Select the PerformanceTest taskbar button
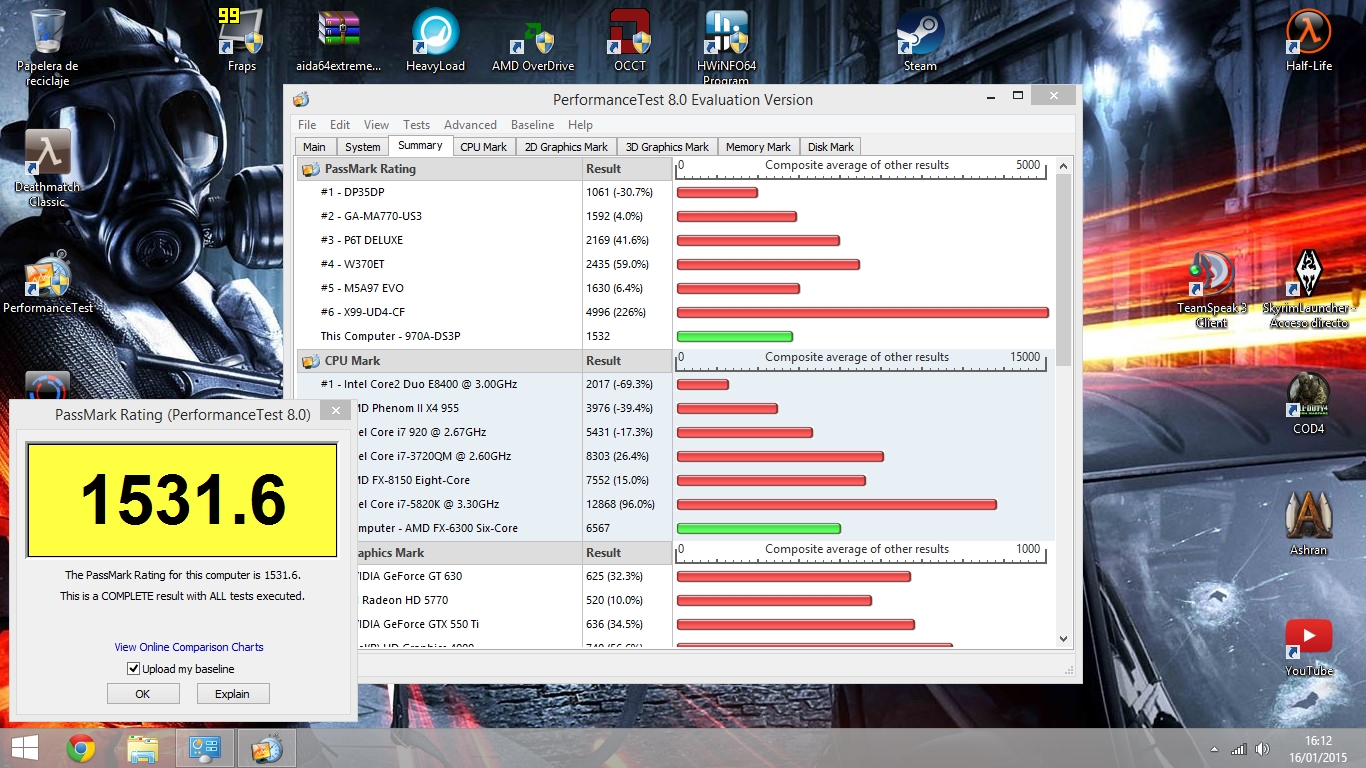Screen dimensions: 1366x768 click(x=267, y=748)
